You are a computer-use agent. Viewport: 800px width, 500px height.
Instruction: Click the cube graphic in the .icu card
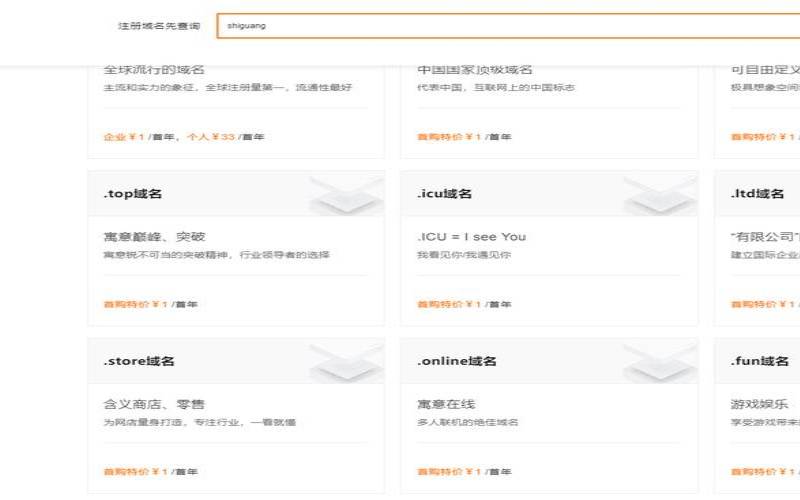[x=660, y=195]
